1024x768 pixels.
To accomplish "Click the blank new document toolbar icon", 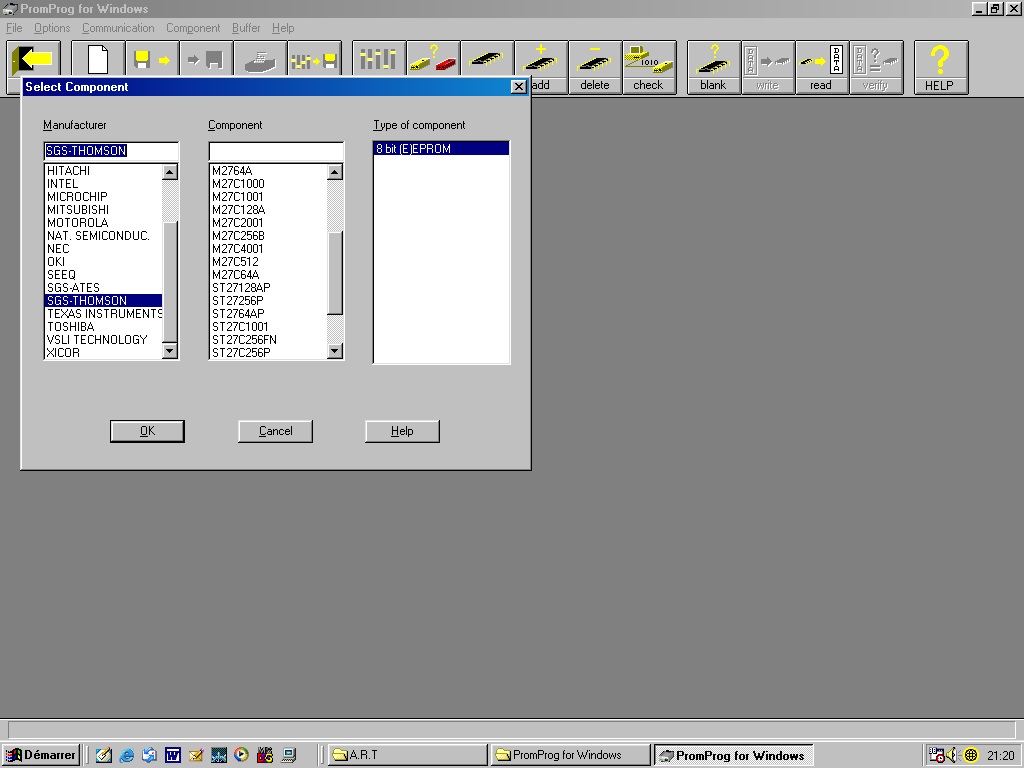I will [98, 59].
